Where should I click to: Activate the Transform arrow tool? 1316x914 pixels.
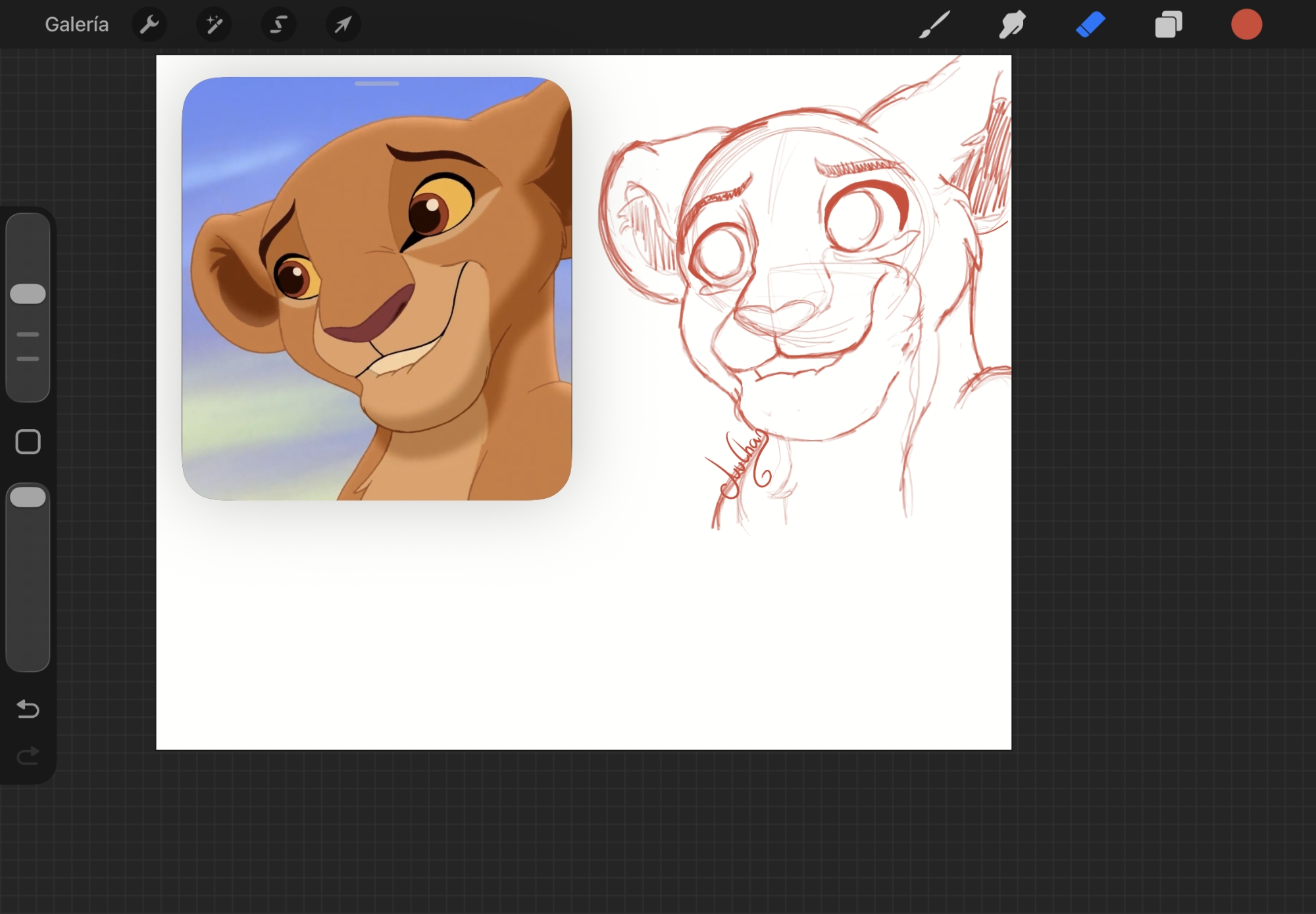click(x=343, y=25)
